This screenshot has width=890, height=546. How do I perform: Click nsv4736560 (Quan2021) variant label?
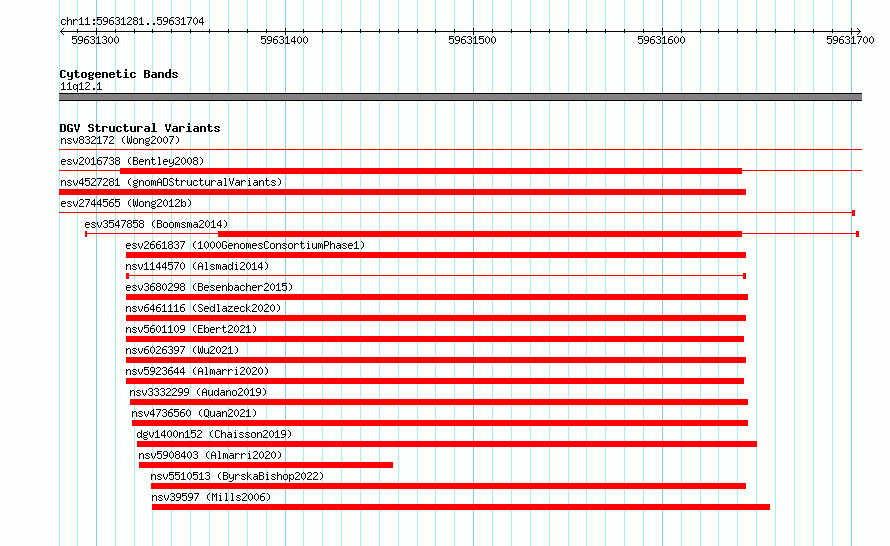coord(194,413)
